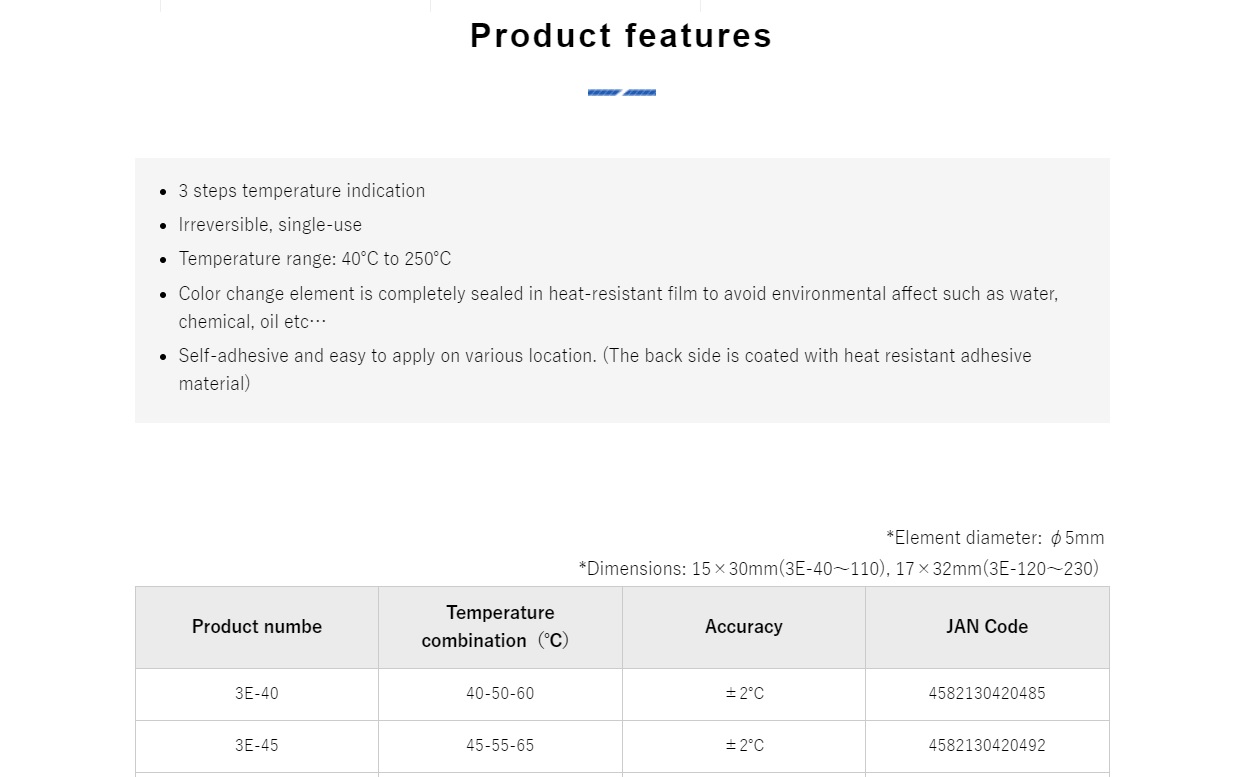Click the 'Irreversible, single-use' bullet text

(x=270, y=224)
